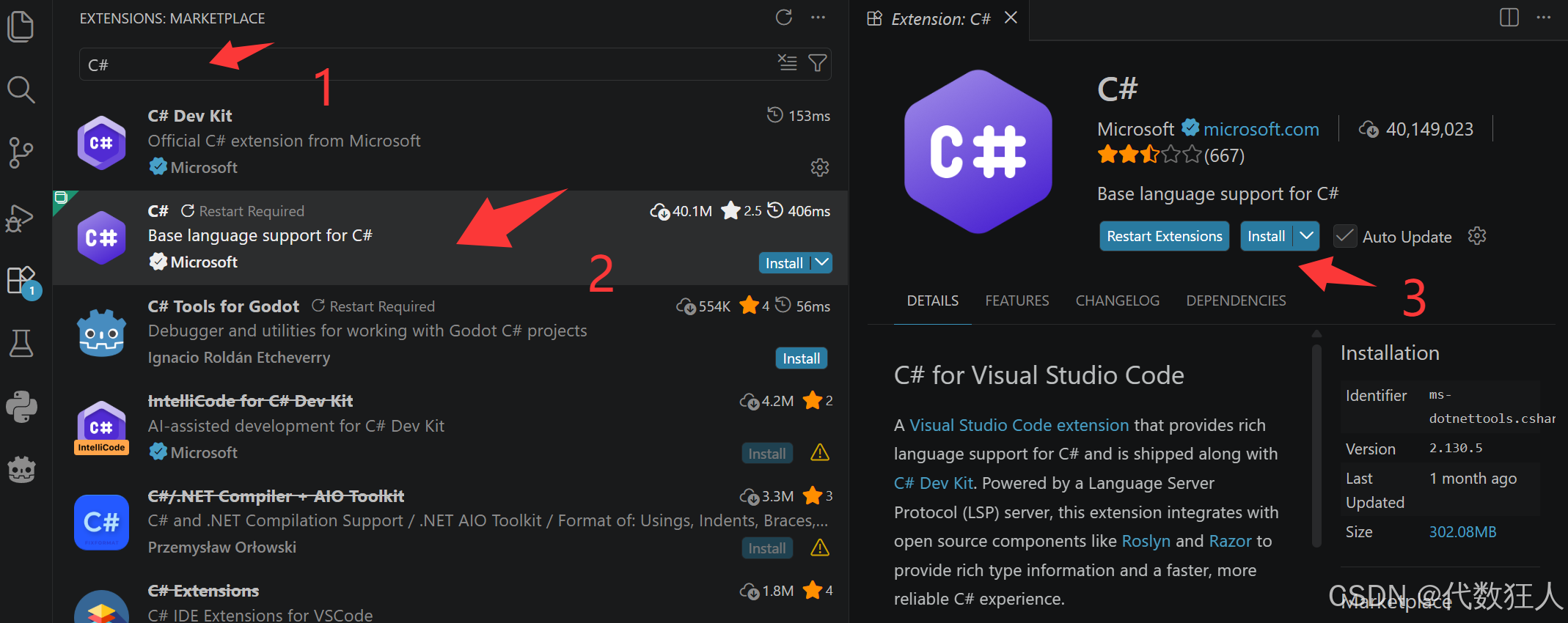The width and height of the screenshot is (1568, 623).
Task: Switch to the DETAILS tab
Action: click(932, 301)
